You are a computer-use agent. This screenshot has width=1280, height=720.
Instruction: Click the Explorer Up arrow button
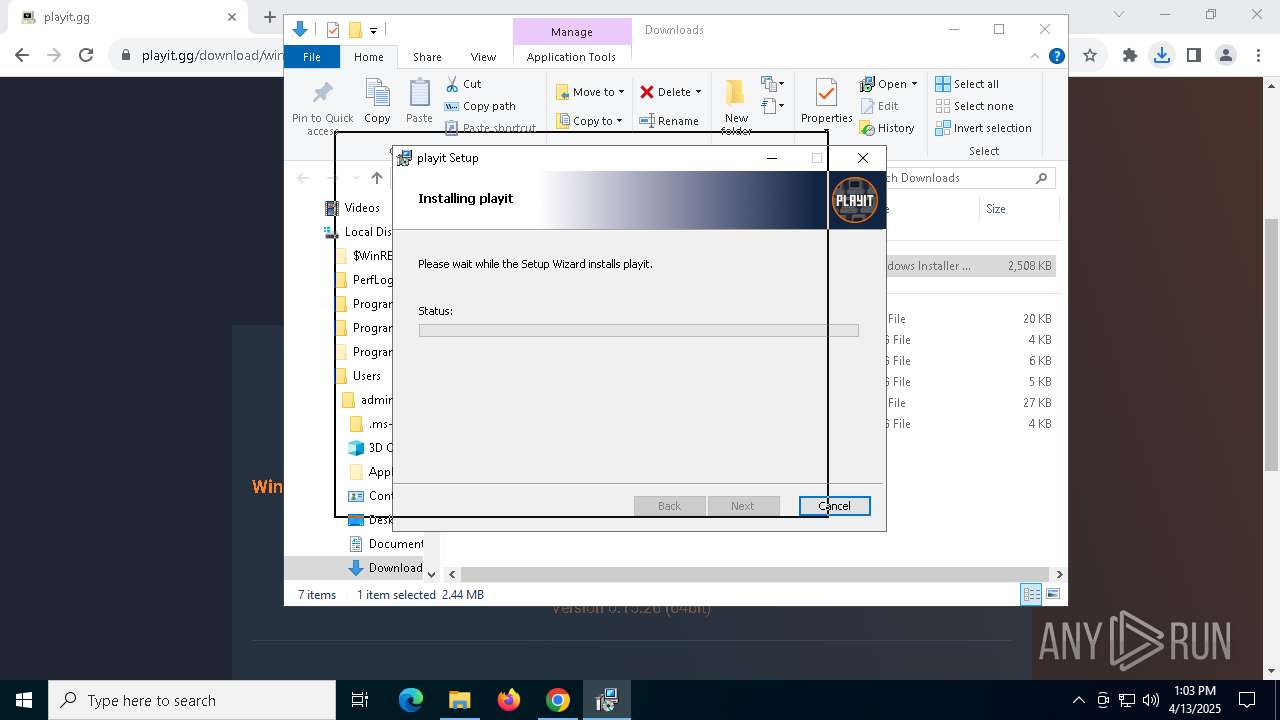coord(376,178)
